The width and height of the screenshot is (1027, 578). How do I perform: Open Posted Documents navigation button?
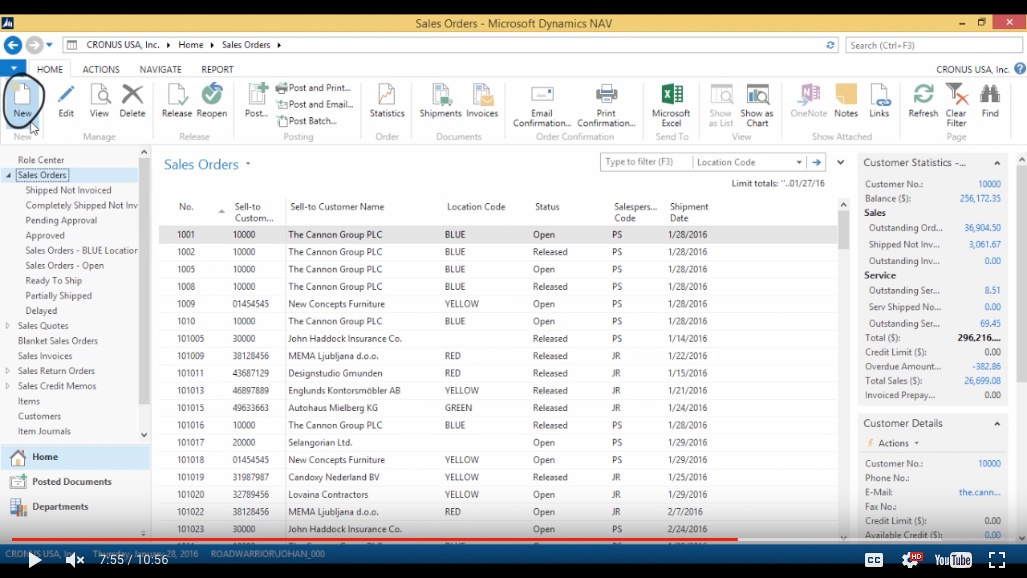click(75, 482)
